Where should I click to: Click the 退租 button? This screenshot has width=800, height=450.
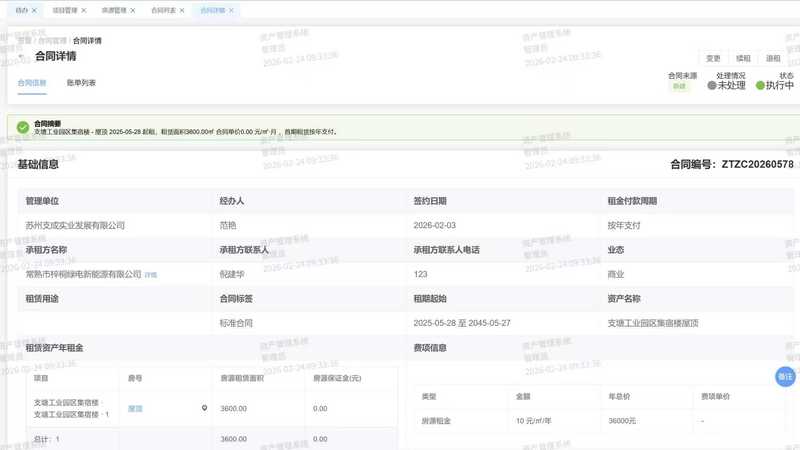(x=773, y=58)
